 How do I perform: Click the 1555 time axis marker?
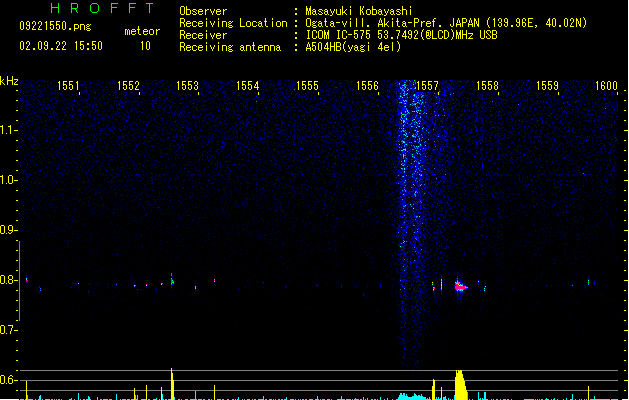(x=307, y=86)
